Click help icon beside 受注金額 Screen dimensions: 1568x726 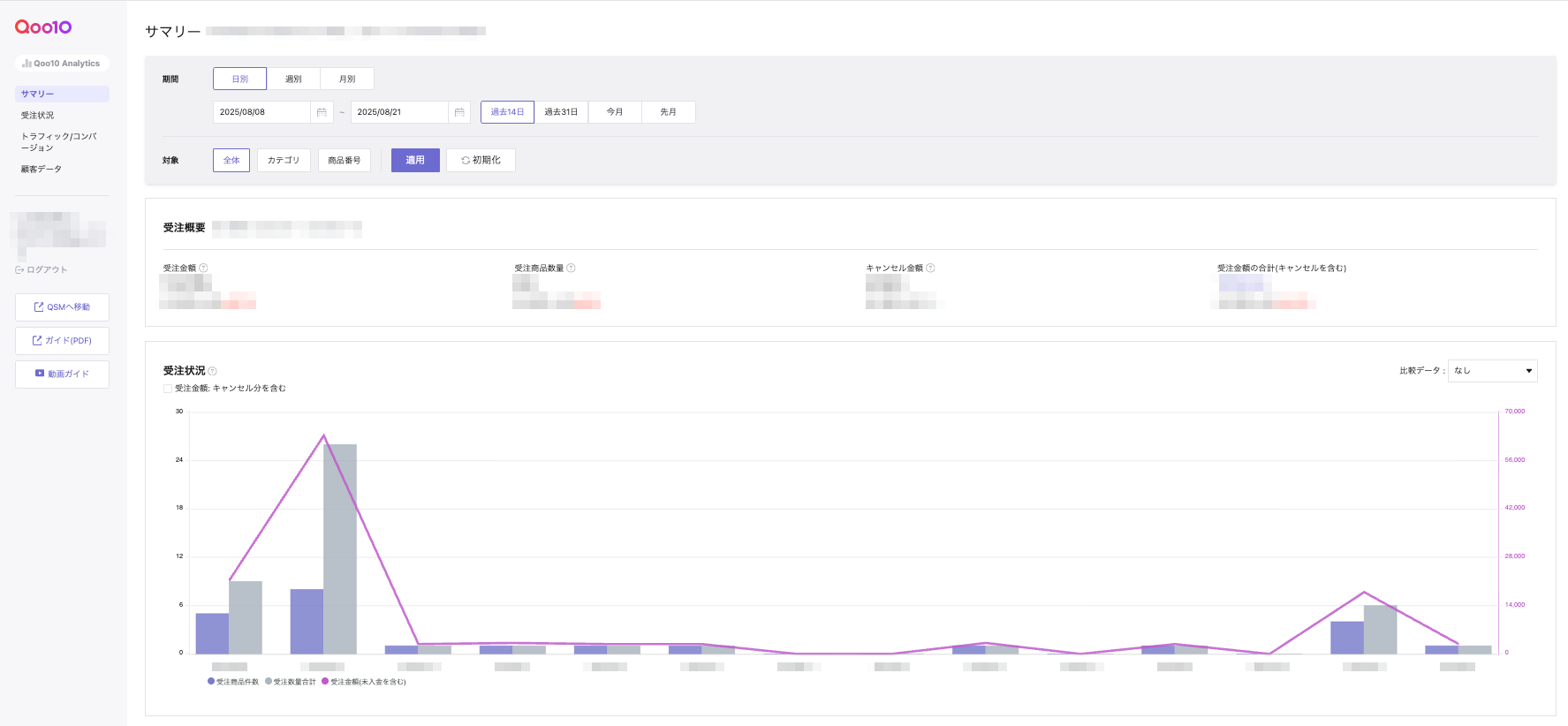pos(204,268)
